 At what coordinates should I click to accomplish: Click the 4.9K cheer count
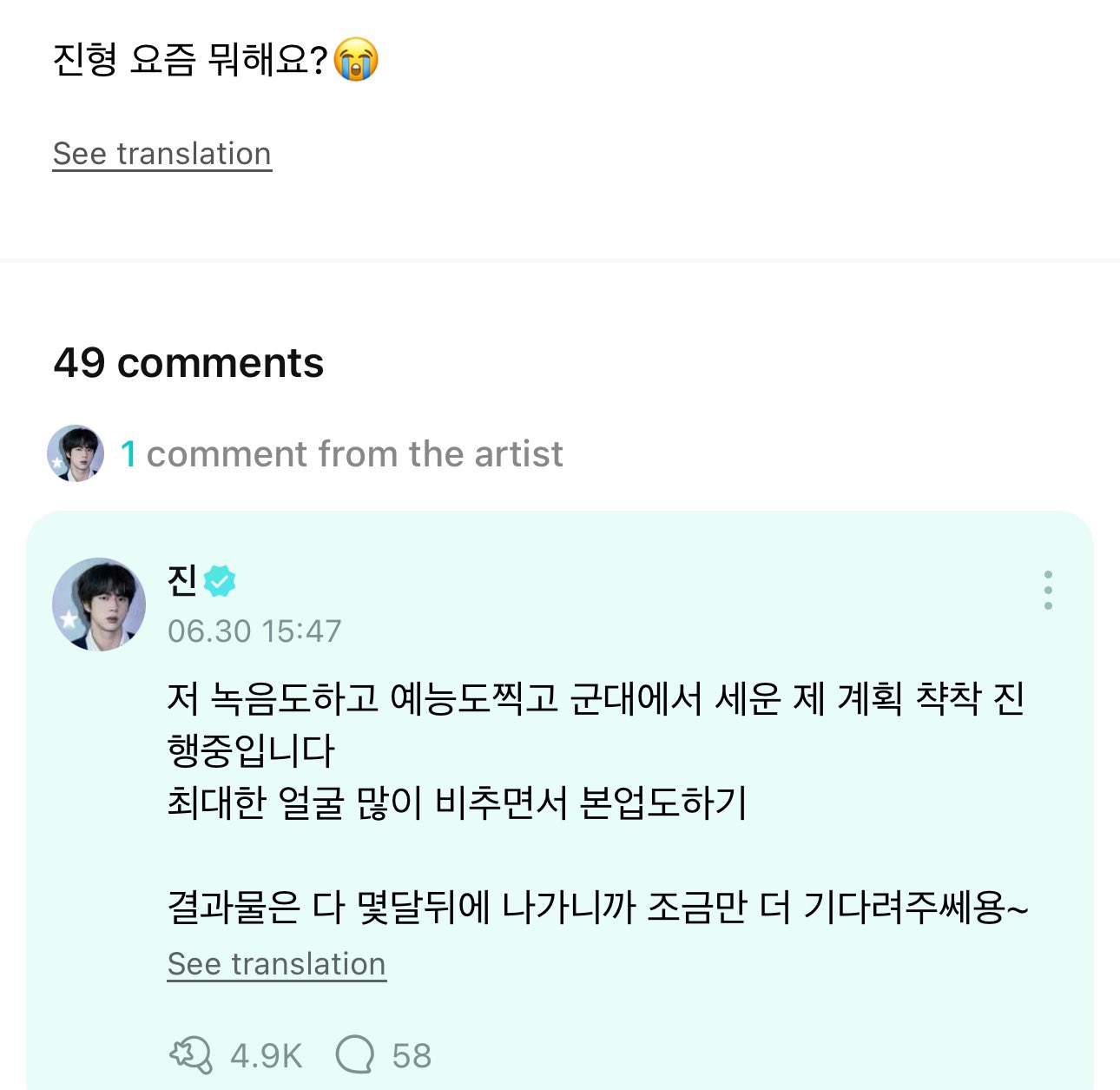pyautogui.click(x=266, y=1056)
